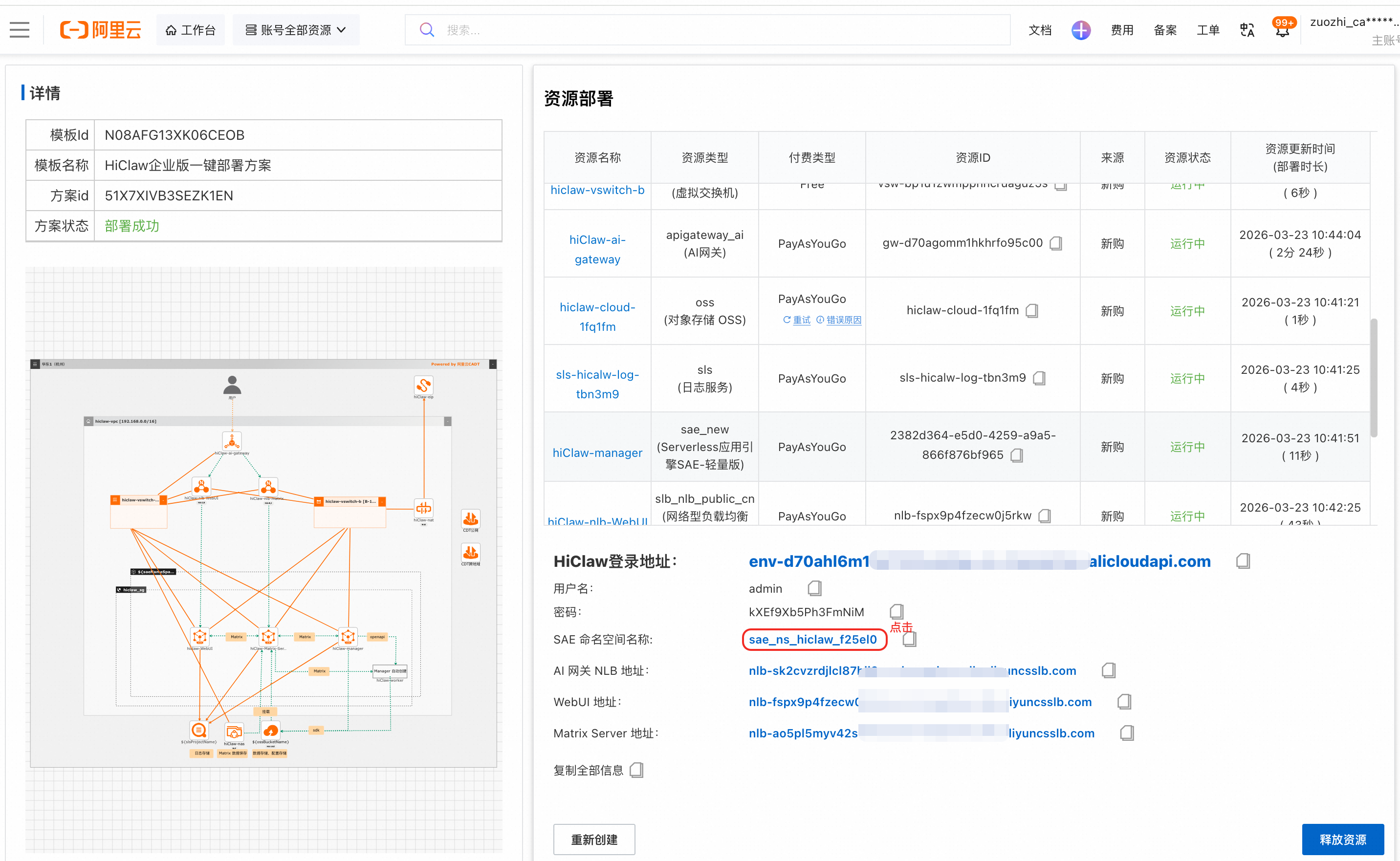
Task: Click the 重新创建 button
Action: 594,839
